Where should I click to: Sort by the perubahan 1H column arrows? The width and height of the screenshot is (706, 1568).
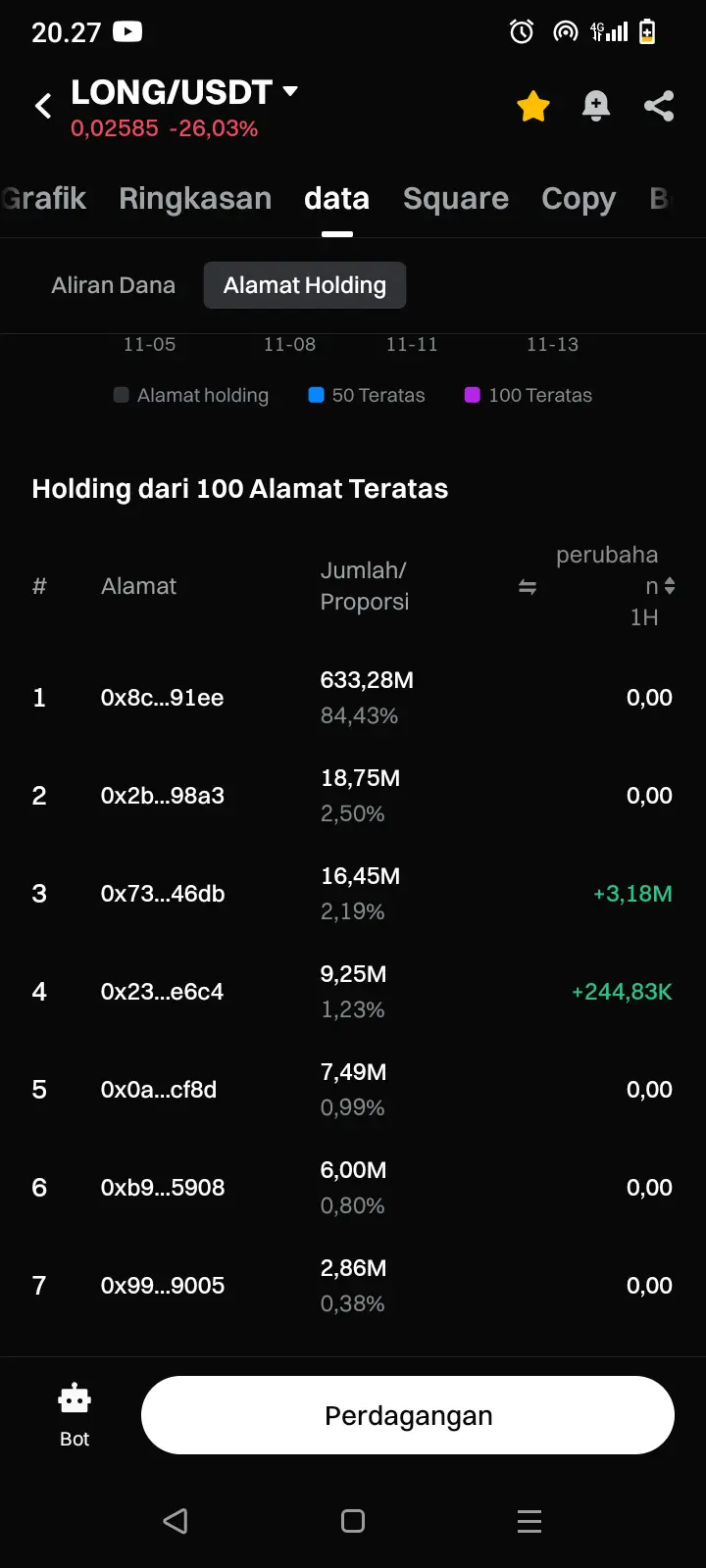(670, 586)
